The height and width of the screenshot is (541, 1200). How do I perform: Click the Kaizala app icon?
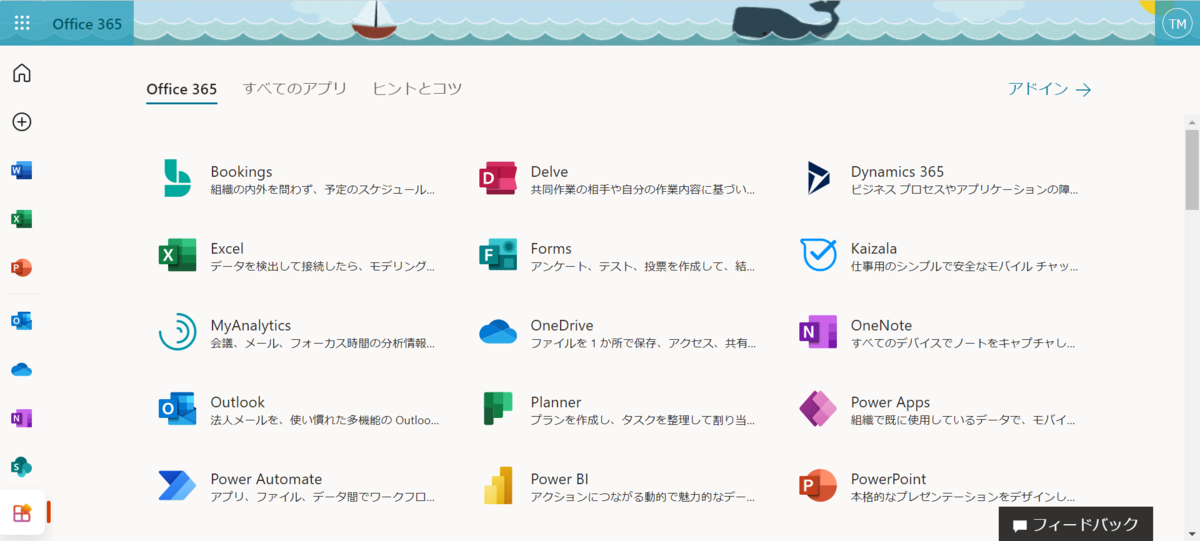(819, 255)
